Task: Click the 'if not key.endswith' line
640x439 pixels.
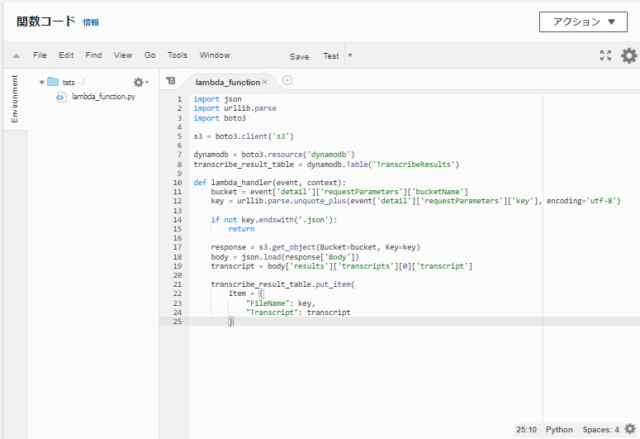Action: [x=274, y=220]
